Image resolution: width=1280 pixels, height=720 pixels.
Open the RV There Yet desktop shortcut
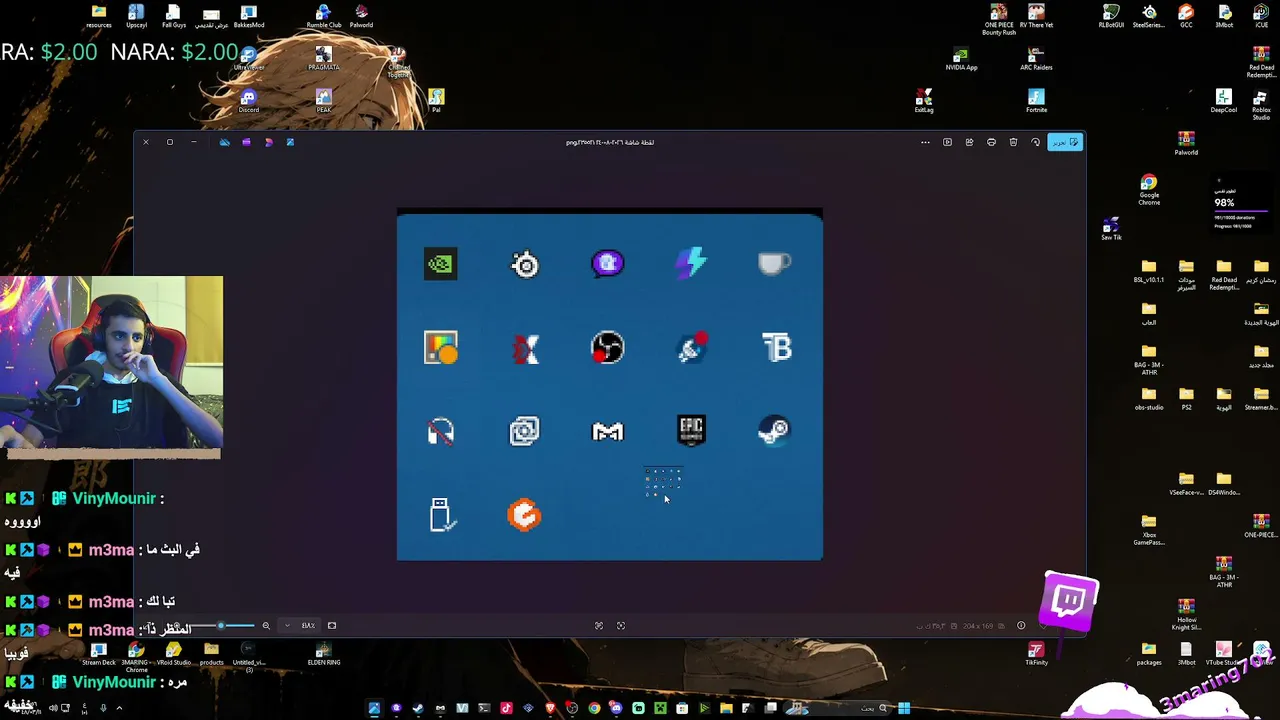tap(1036, 16)
